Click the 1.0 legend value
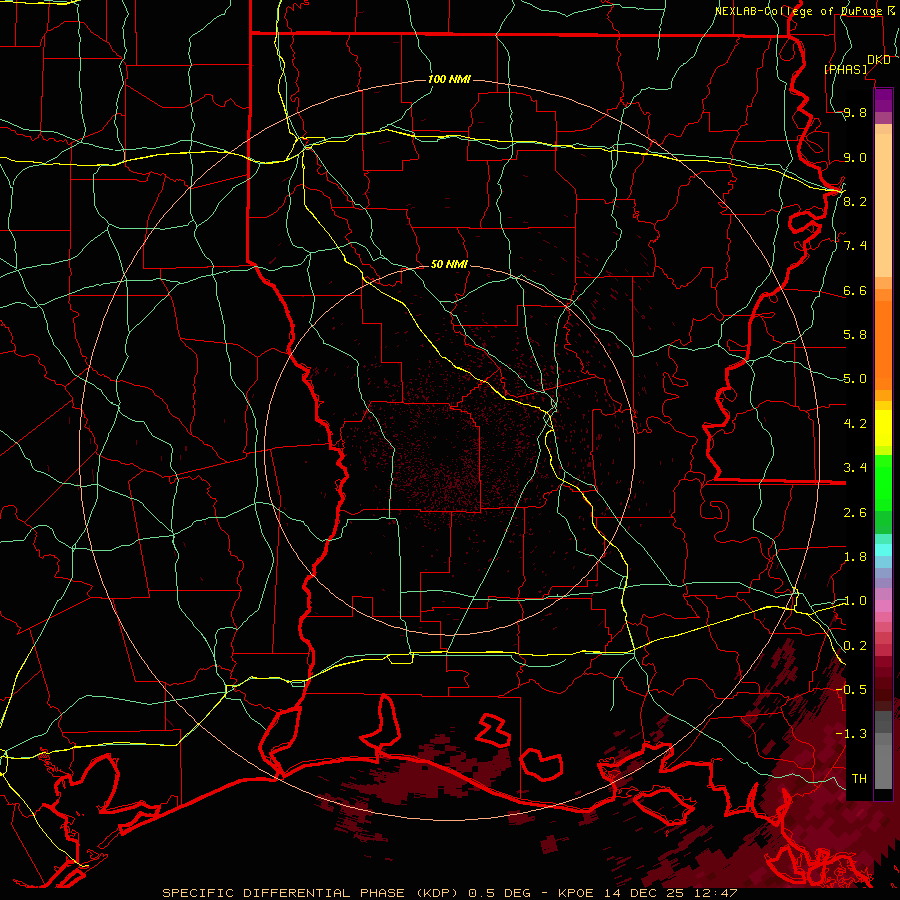 855,601
